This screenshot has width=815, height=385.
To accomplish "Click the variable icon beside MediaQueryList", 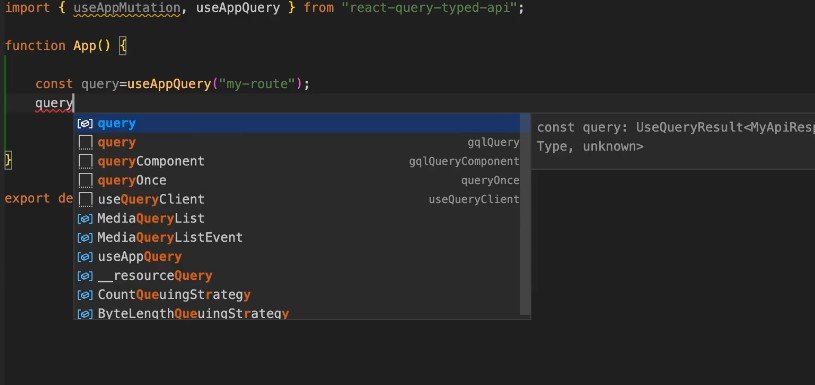I will pos(85,219).
